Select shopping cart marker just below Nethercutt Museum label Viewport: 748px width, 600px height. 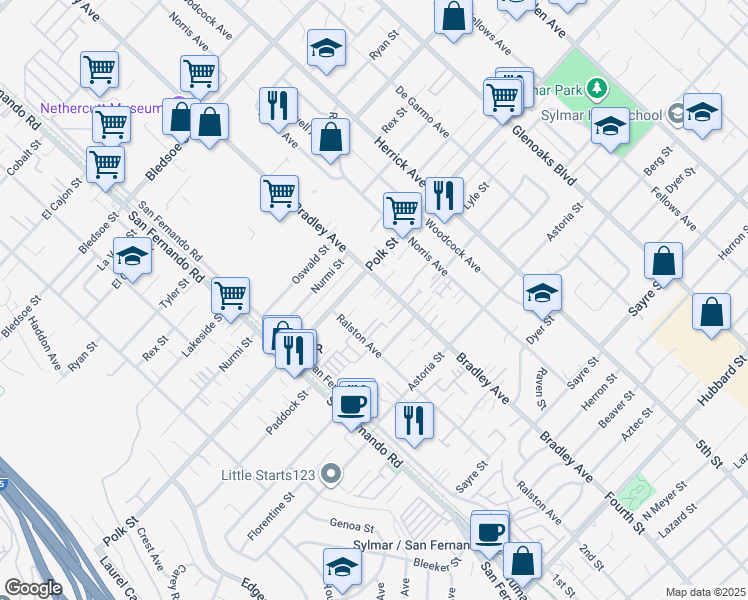coord(111,124)
